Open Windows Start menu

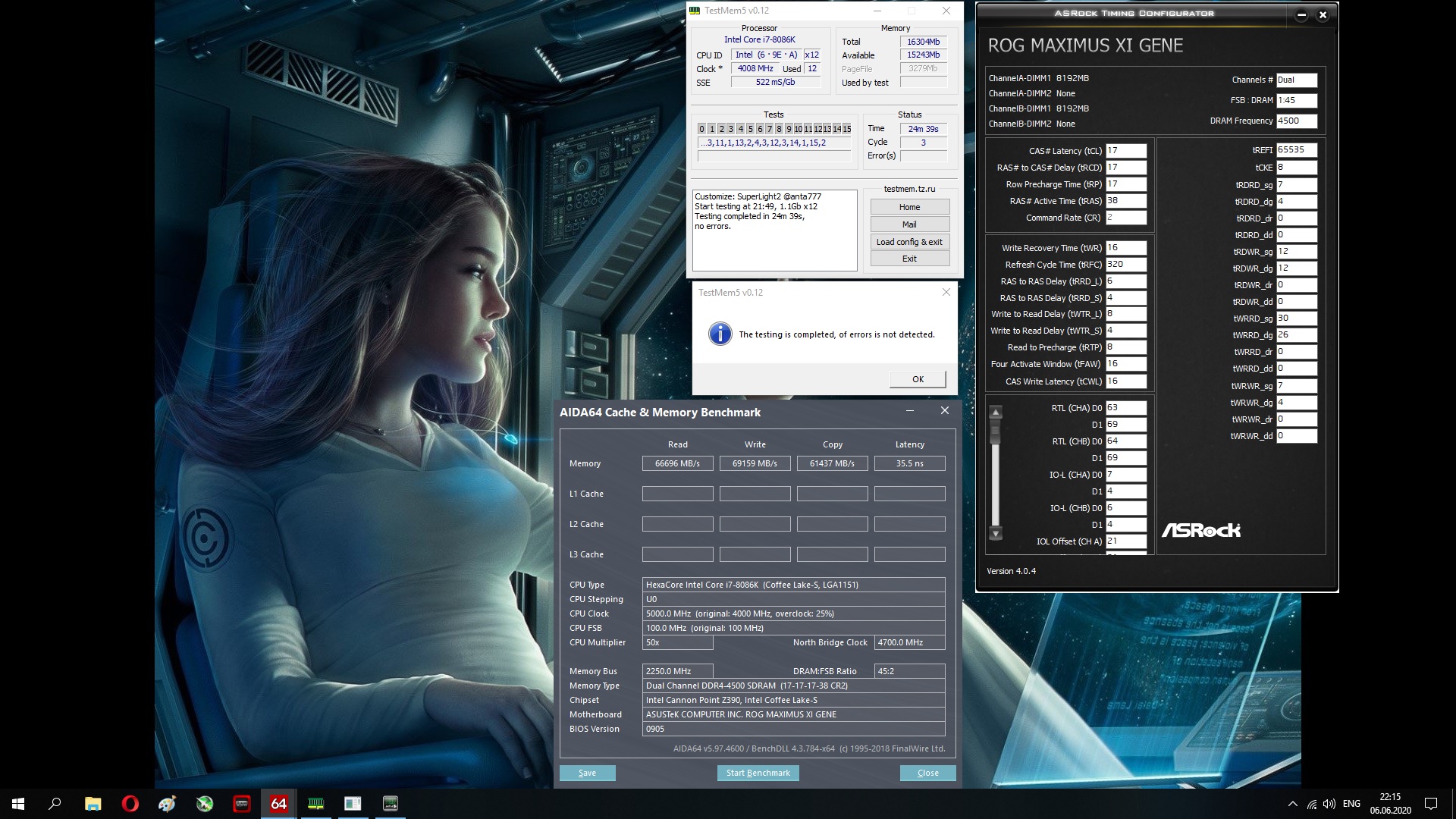click(x=18, y=804)
